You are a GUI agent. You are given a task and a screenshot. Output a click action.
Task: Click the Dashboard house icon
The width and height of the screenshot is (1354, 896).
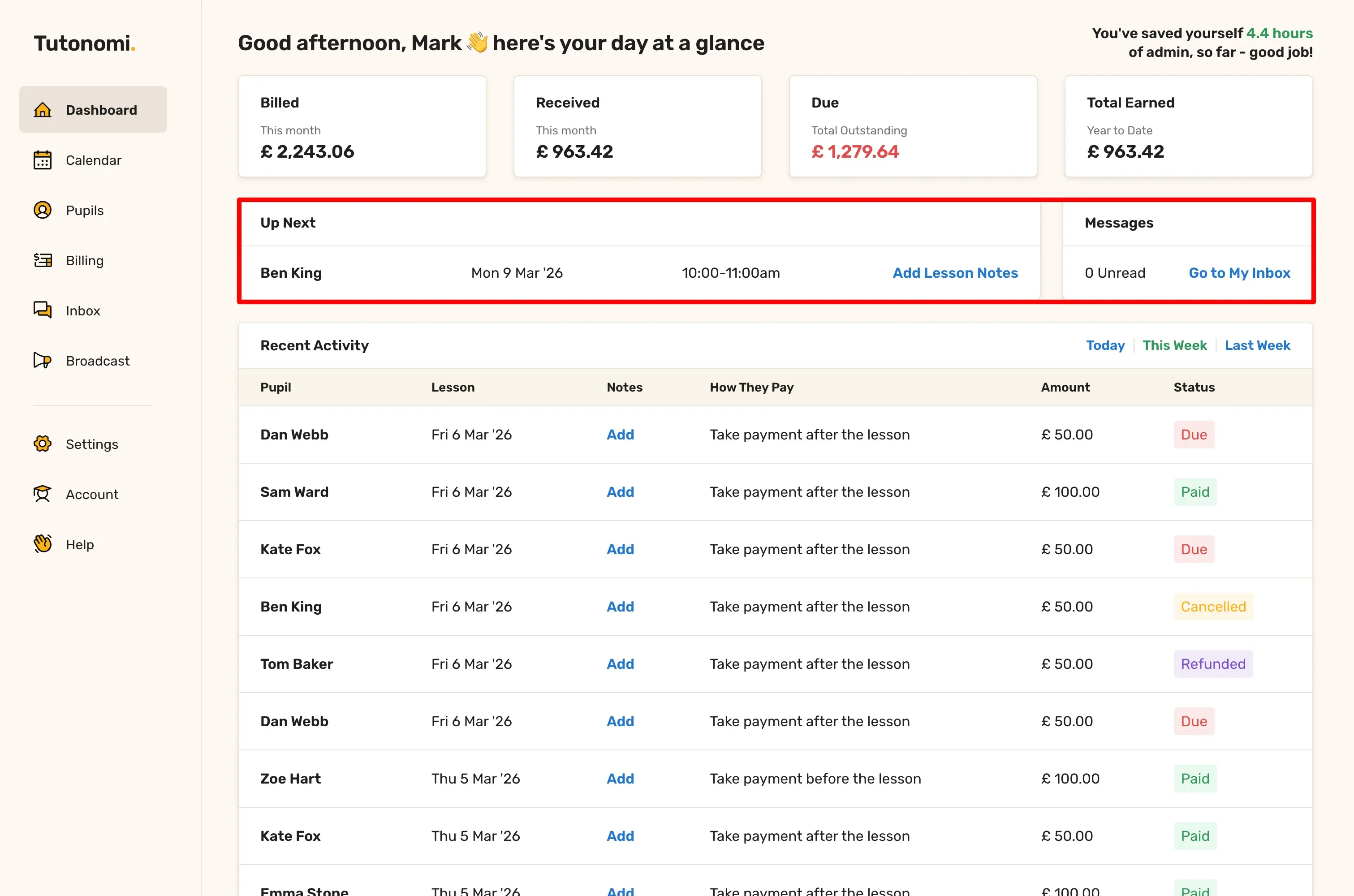[x=42, y=110]
